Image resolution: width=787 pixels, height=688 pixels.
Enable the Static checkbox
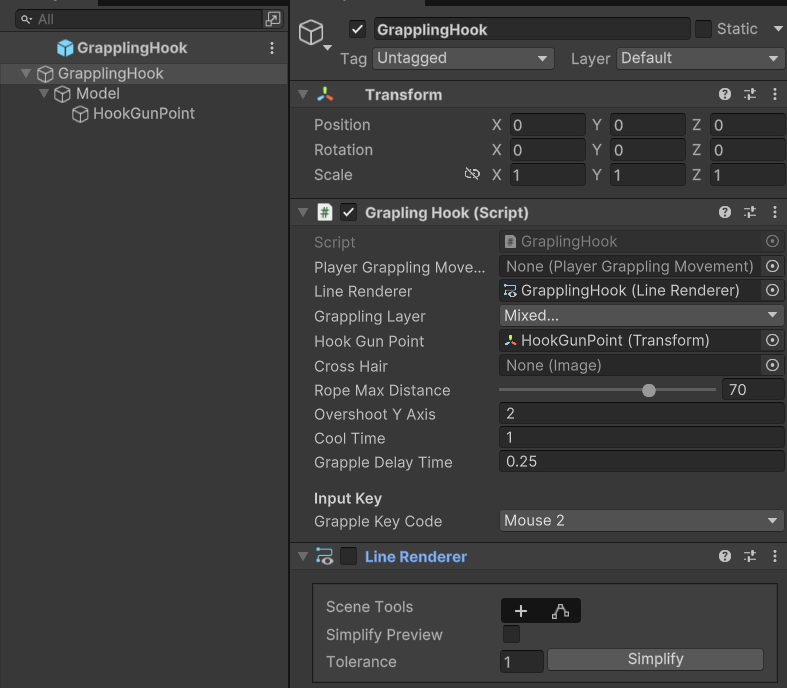coord(703,29)
